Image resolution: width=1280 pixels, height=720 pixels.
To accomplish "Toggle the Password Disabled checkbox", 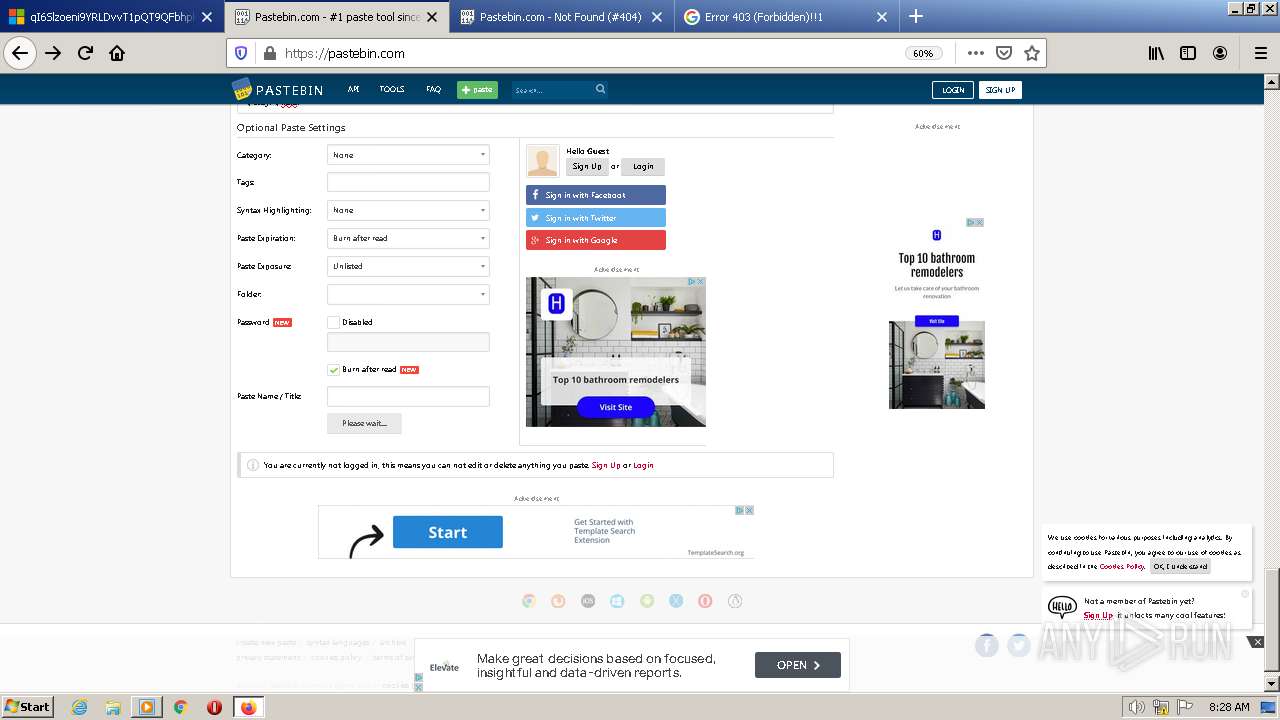I will 333,322.
